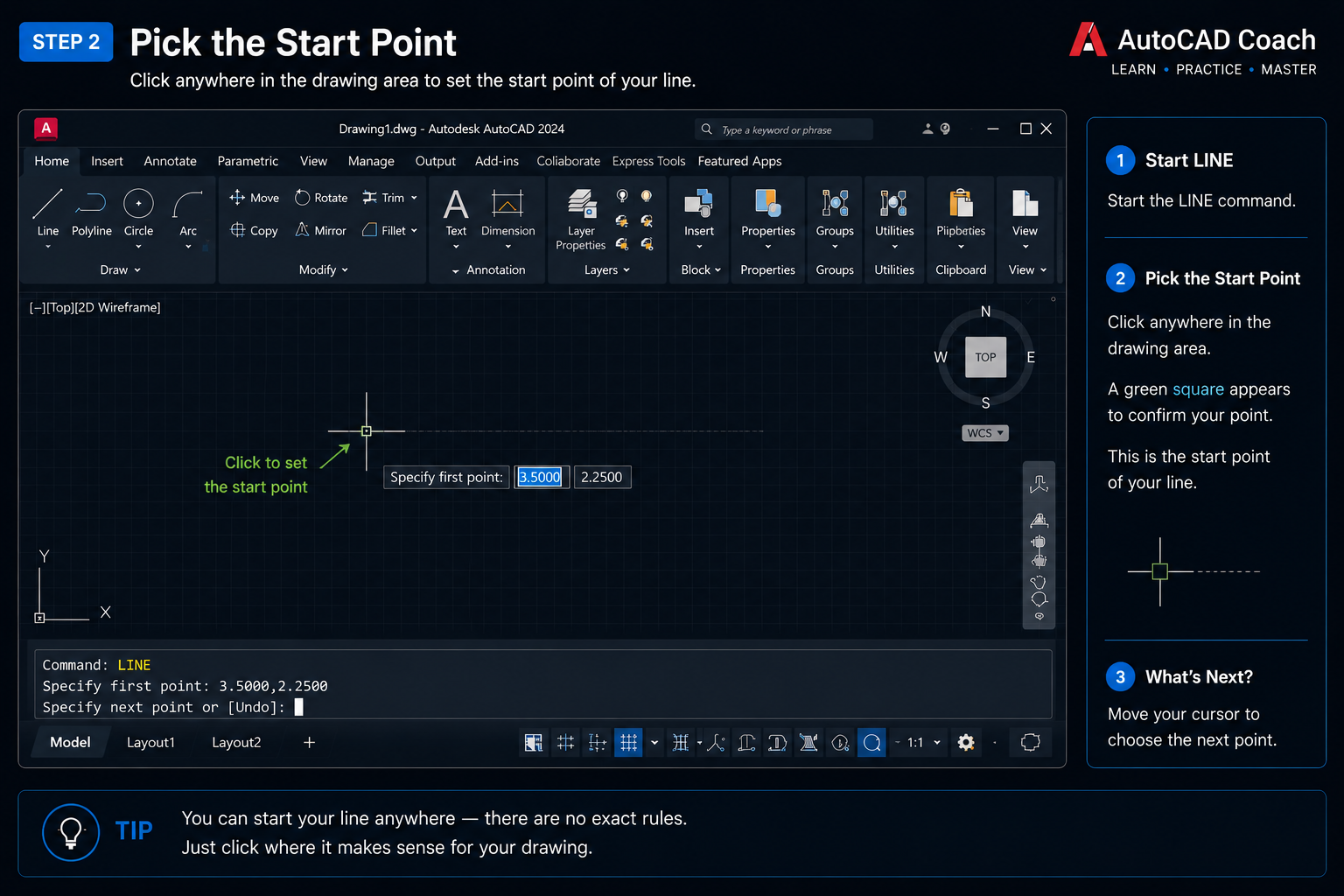This screenshot has width=1344, height=896.
Task: Toggle the highlighted blue circular snap button
Action: coord(871,743)
